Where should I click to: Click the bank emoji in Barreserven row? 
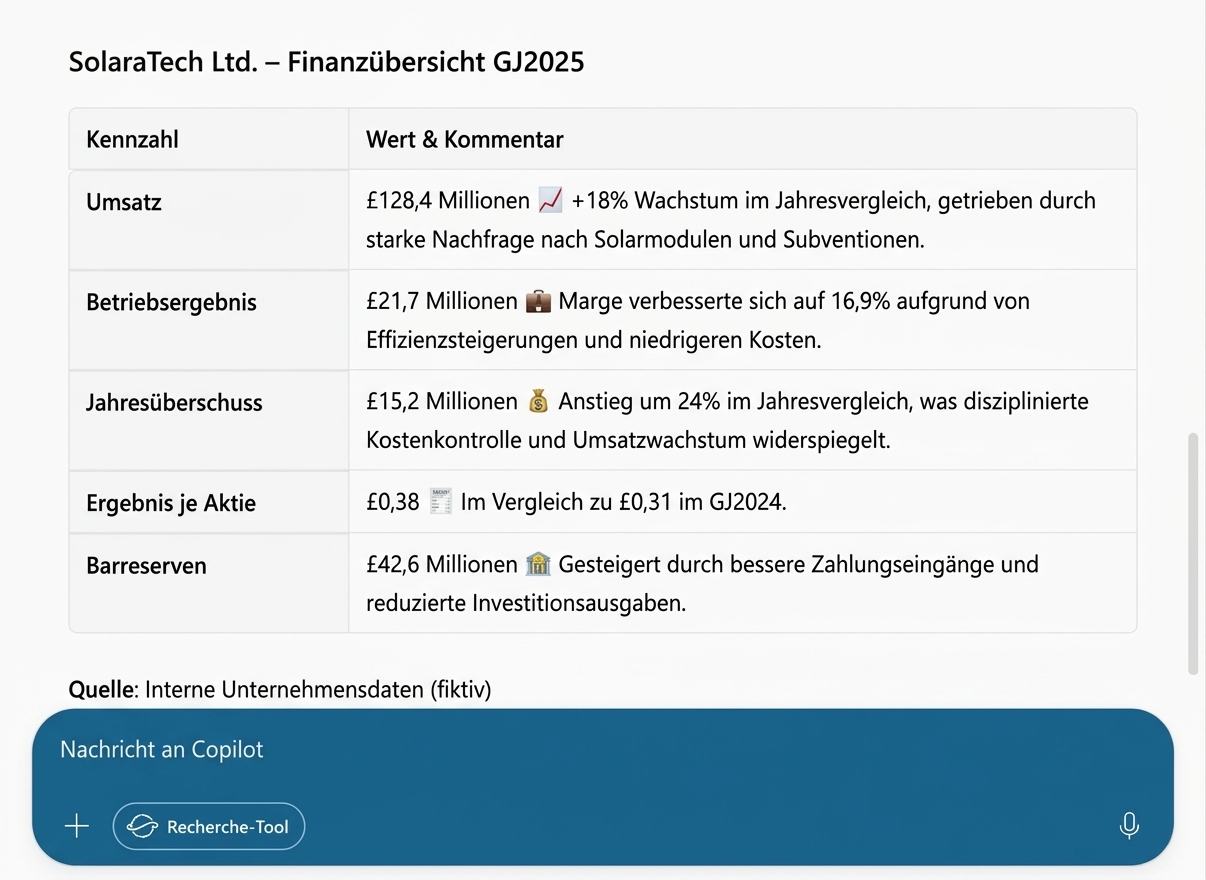538,565
